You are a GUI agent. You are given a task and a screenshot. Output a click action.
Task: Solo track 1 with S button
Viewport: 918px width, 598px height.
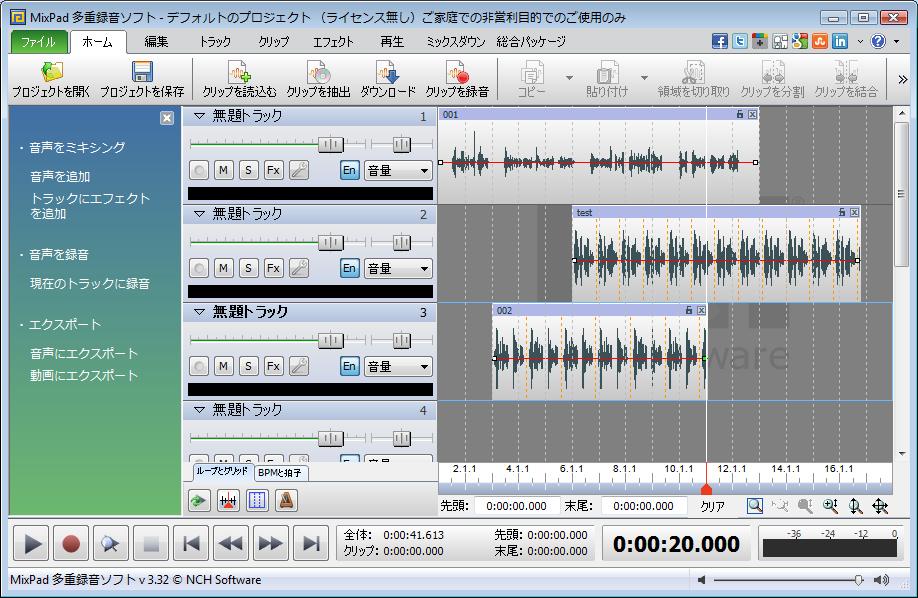248,170
